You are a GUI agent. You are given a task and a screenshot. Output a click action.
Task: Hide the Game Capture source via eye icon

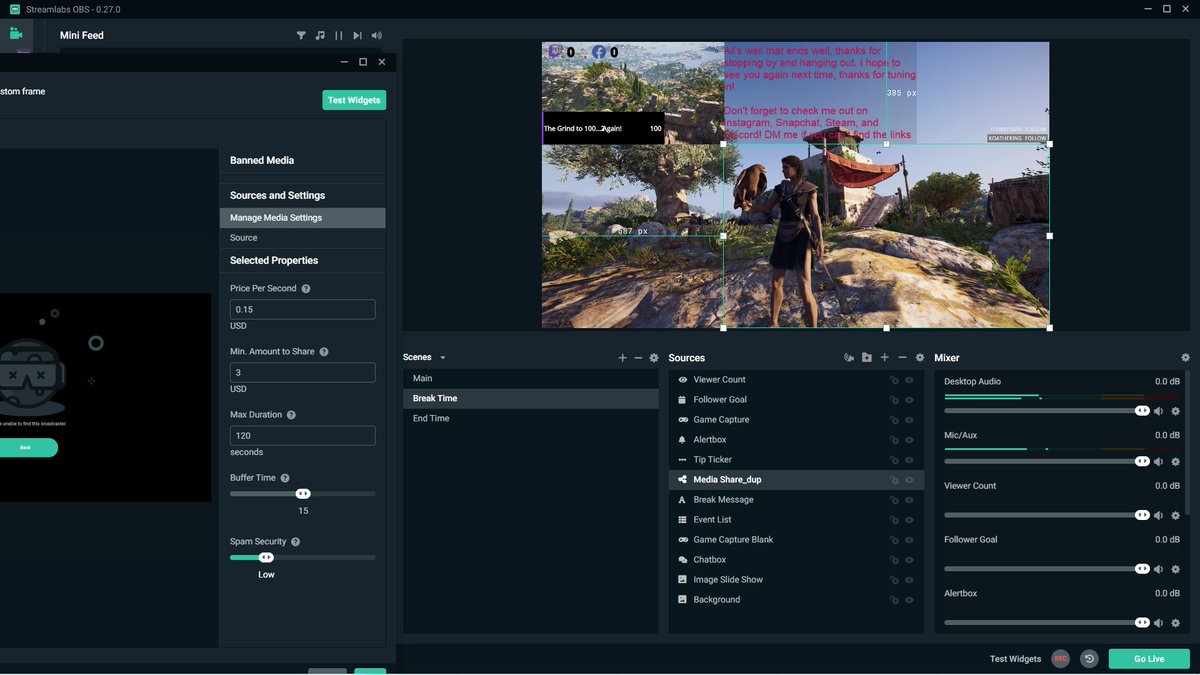(x=910, y=420)
